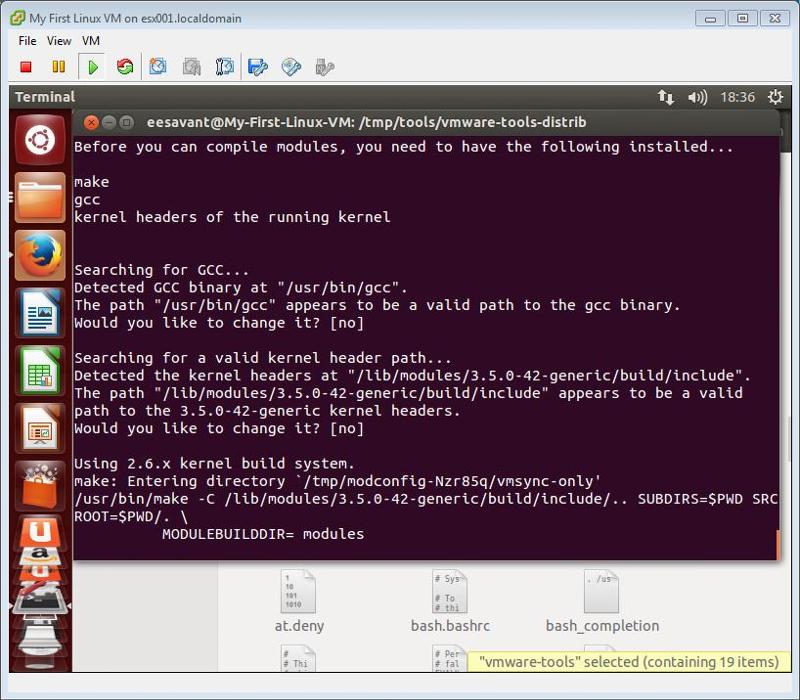Select the at.deny file
The width and height of the screenshot is (800, 700).
[x=299, y=601]
